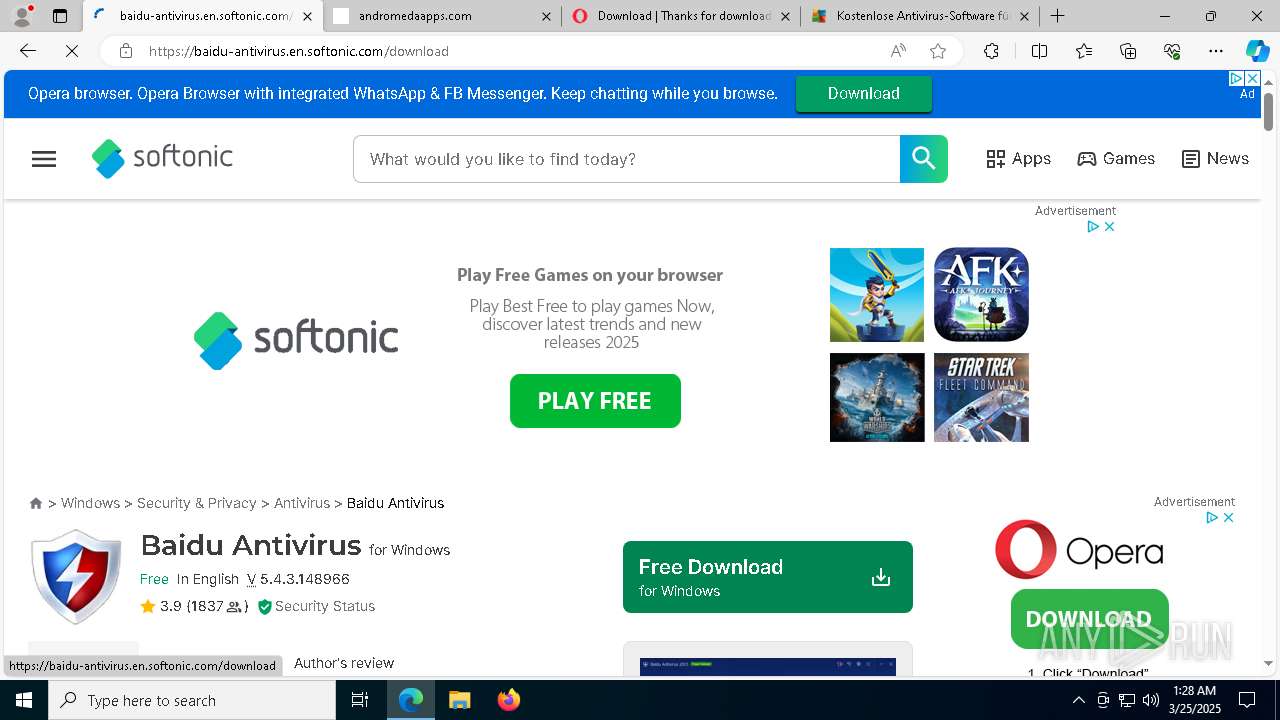Click the taskbar clock and date
1280x720 pixels.
click(1194, 700)
